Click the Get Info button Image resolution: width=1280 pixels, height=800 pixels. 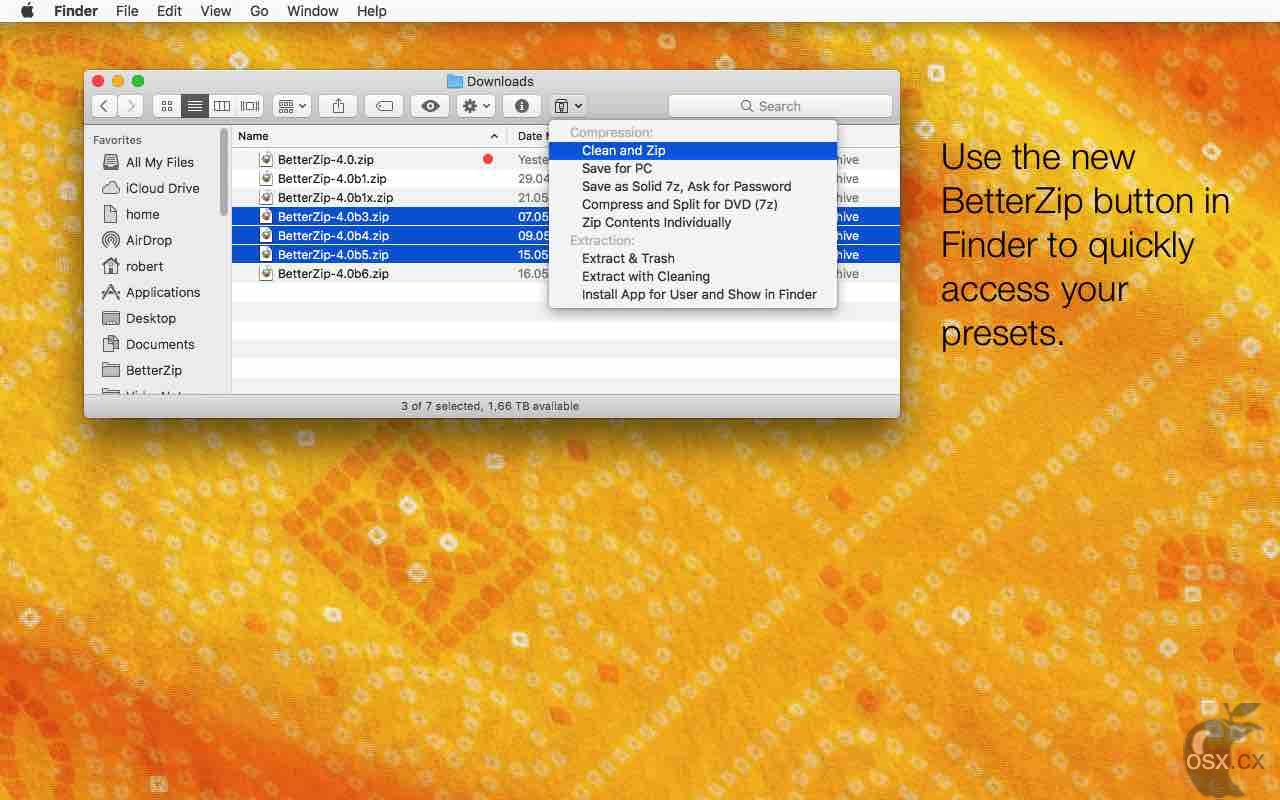click(x=522, y=106)
